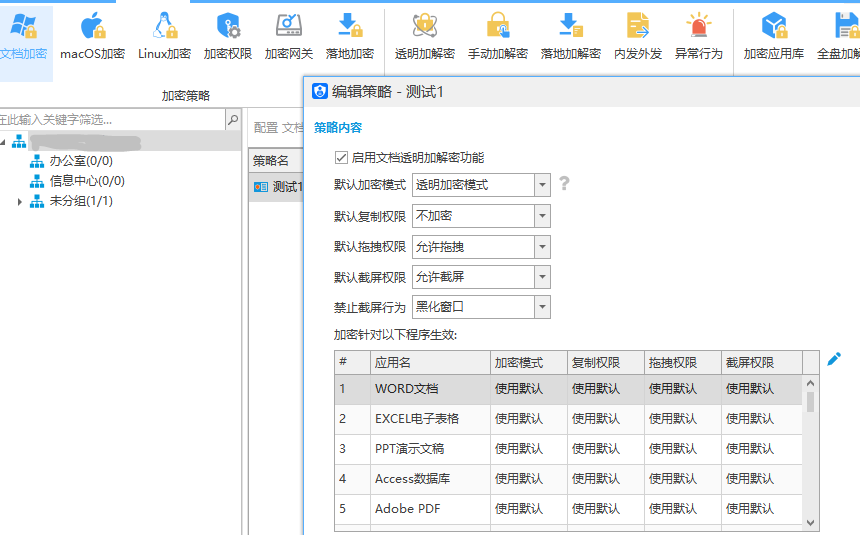Click the # column header

(353, 363)
